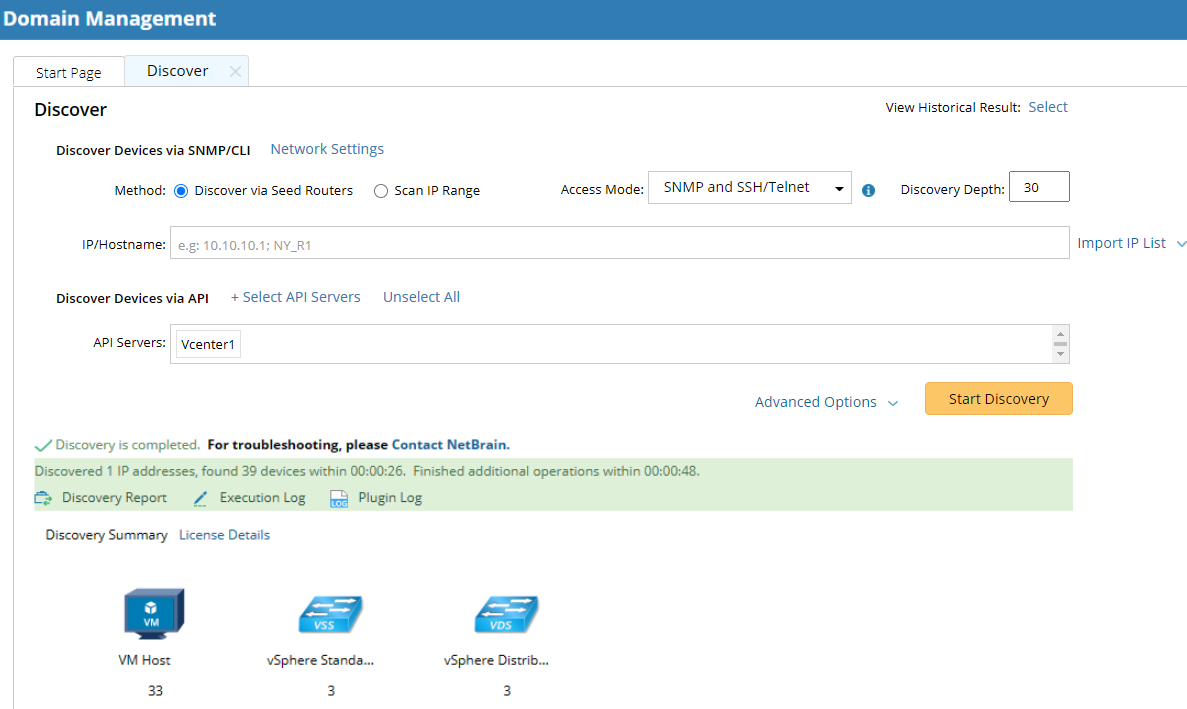Select the Scan IP Range option
Image resolution: width=1187 pixels, height=709 pixels.
(x=381, y=191)
